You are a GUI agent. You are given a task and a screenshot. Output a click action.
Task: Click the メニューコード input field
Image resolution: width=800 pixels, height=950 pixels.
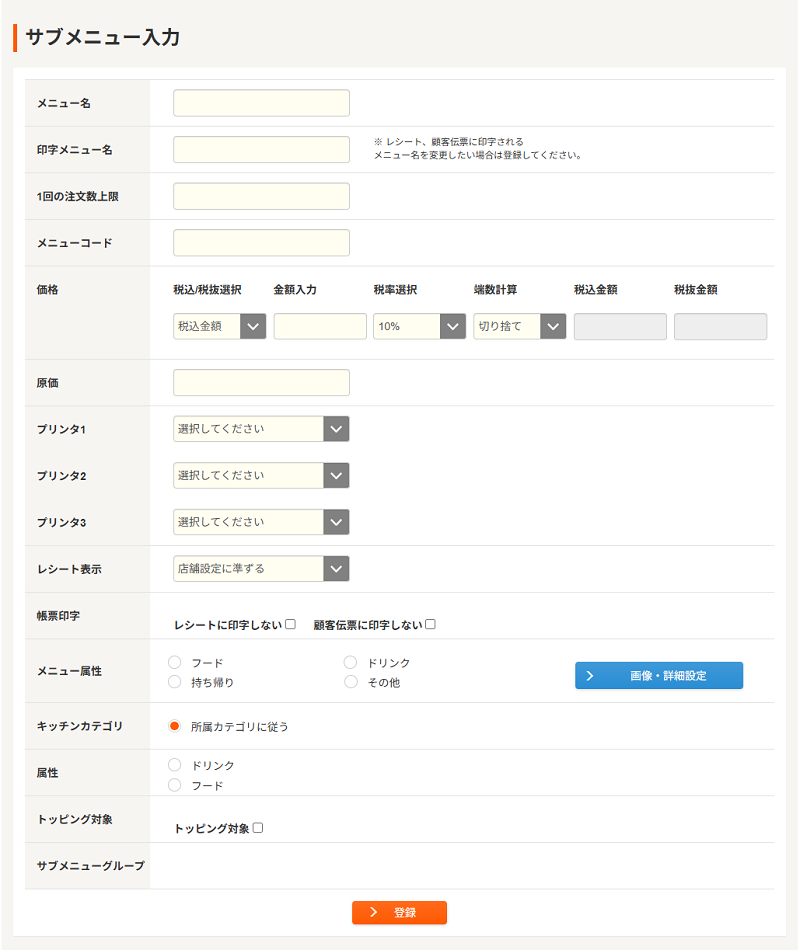pyautogui.click(x=261, y=243)
